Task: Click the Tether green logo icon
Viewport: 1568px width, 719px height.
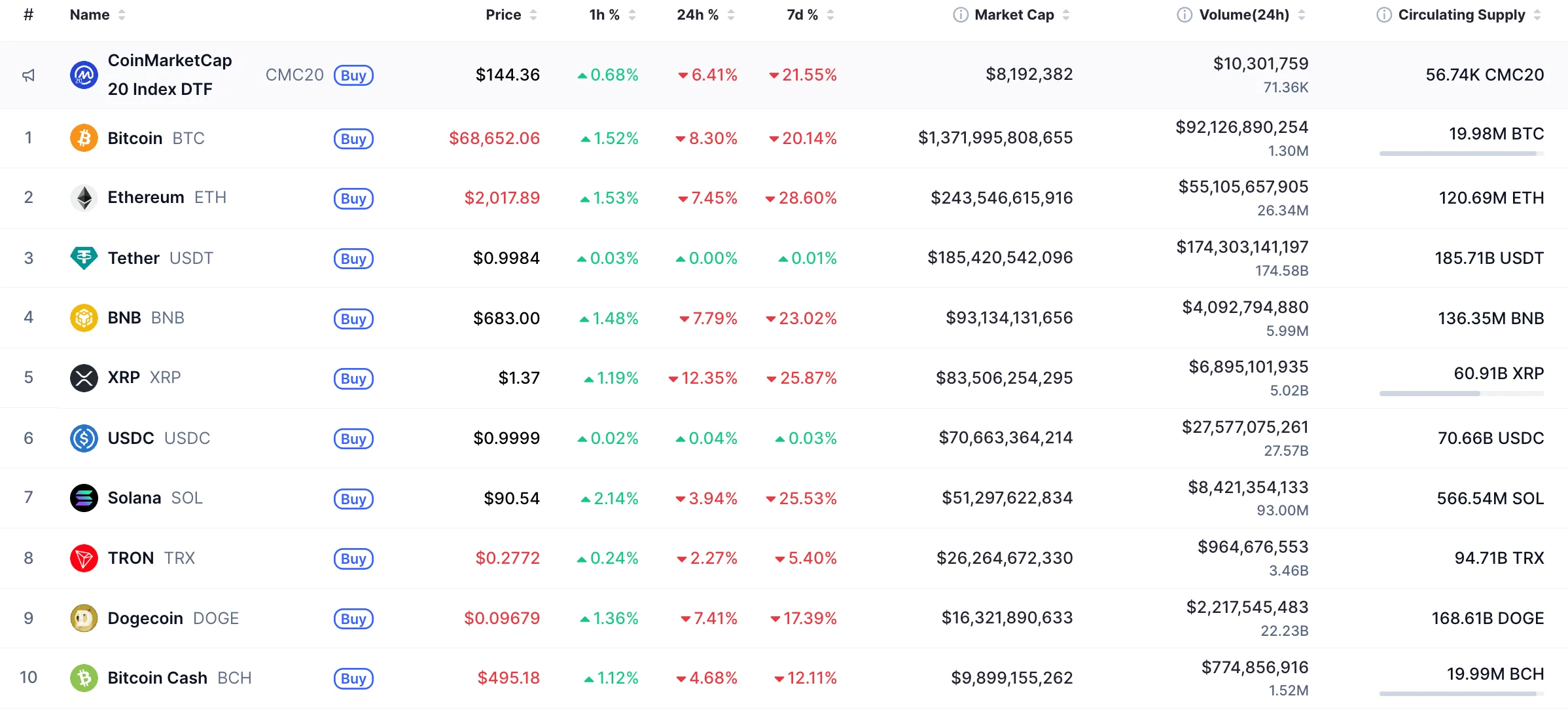Action: click(x=84, y=258)
